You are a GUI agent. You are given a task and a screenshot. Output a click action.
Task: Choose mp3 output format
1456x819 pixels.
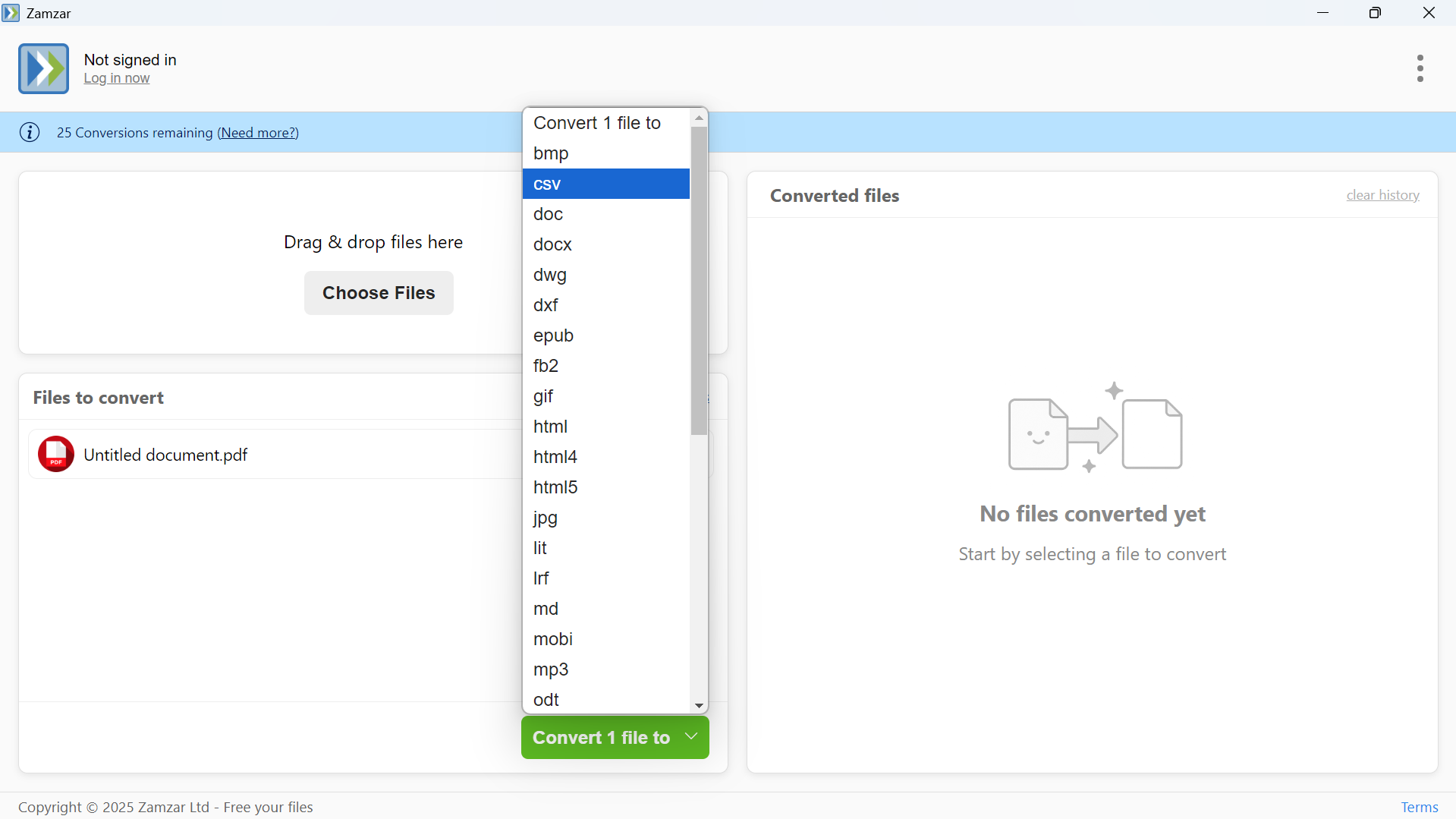[606, 669]
